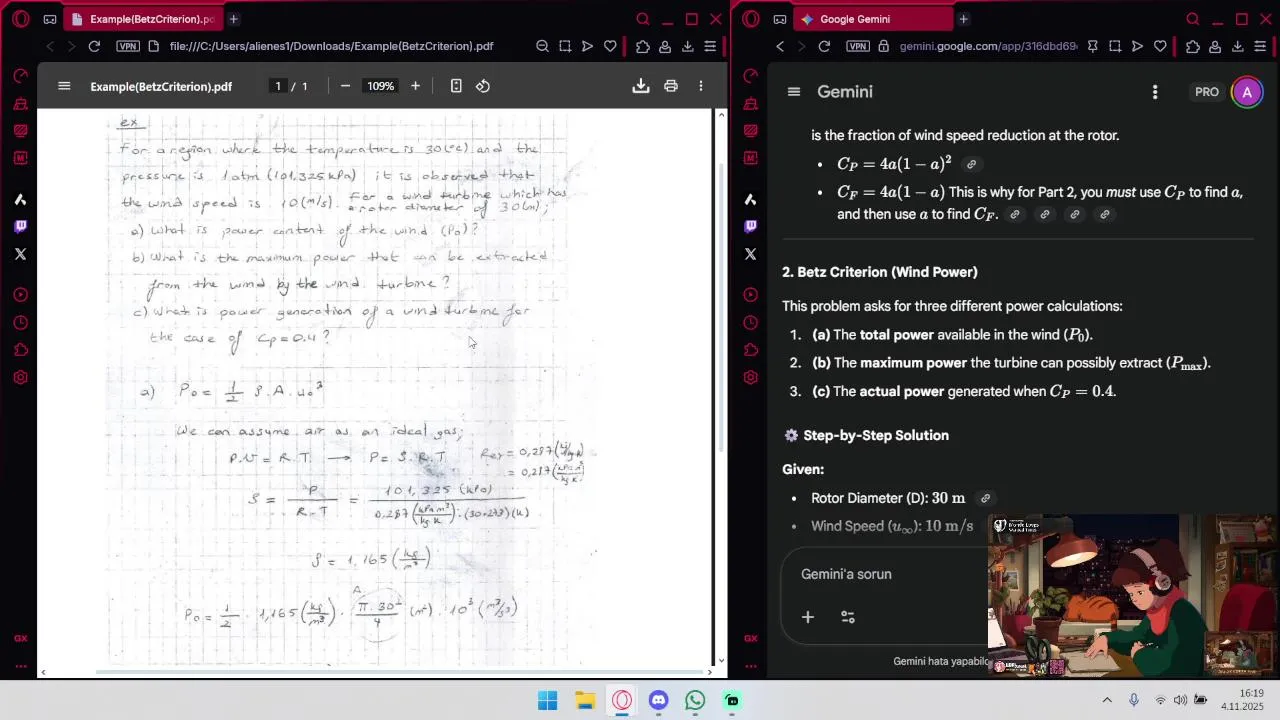The height and width of the screenshot is (720, 1280).
Task: Click source link icon after CP formula
Action: coord(971,164)
